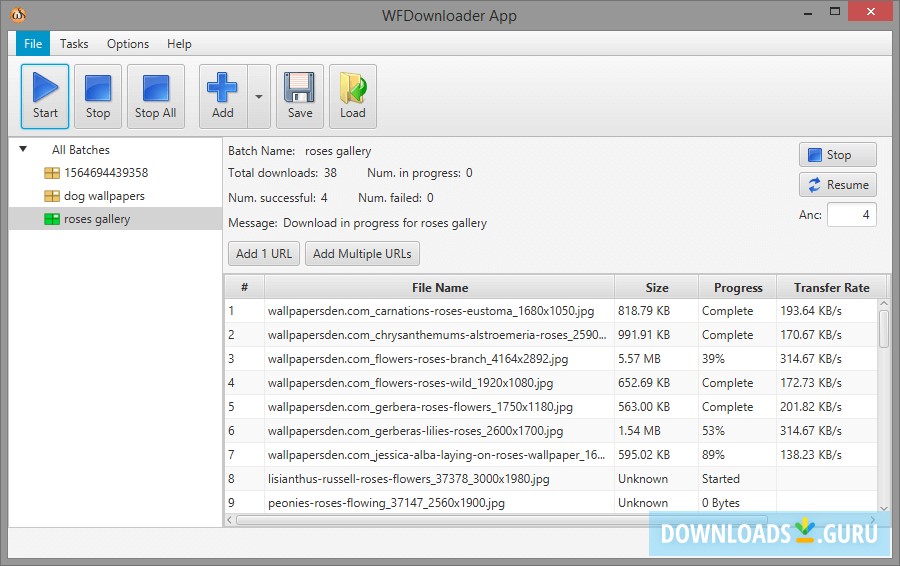Screen dimensions: 900x566
Task: Click the dog wallpapers batch icon
Action: [x=52, y=196]
